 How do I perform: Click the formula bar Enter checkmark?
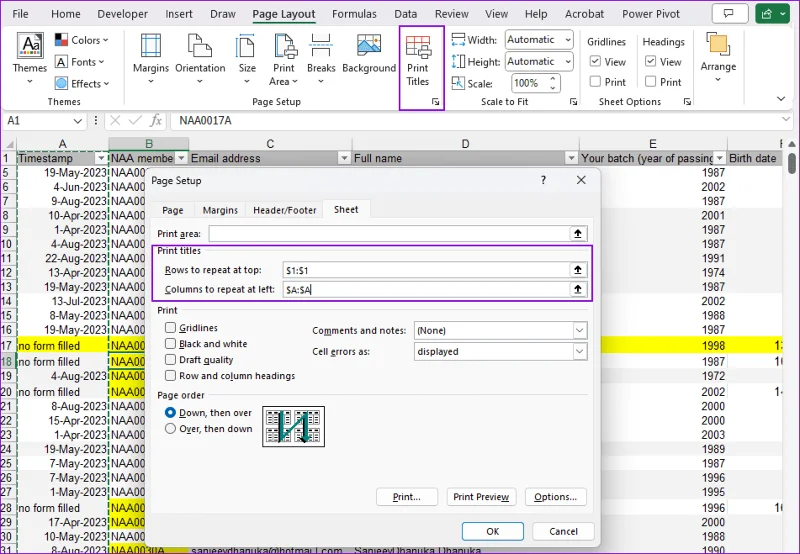pyautogui.click(x=135, y=120)
